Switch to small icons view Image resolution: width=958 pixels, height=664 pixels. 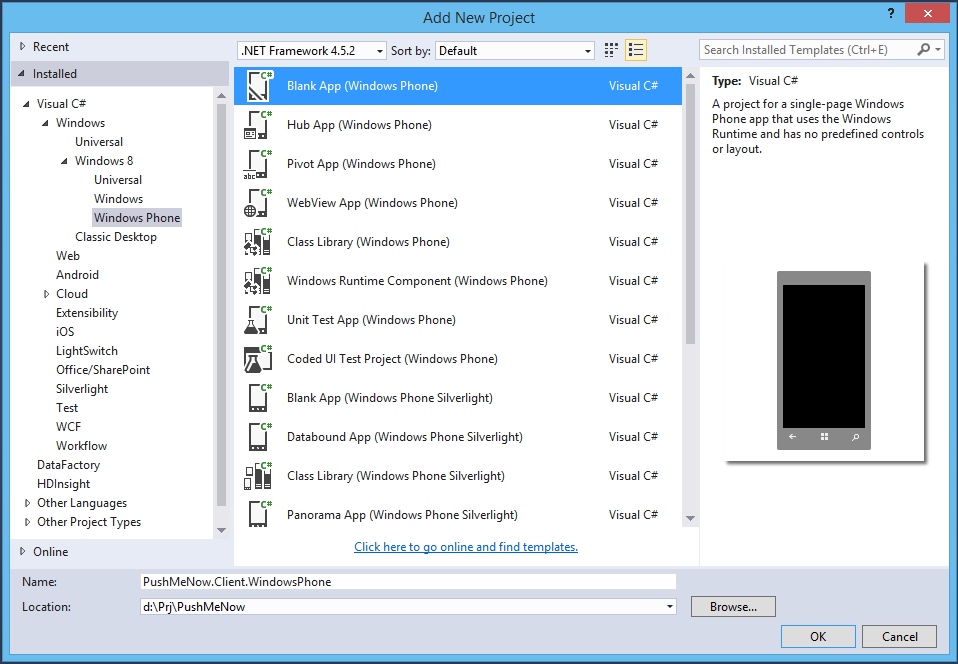[611, 50]
